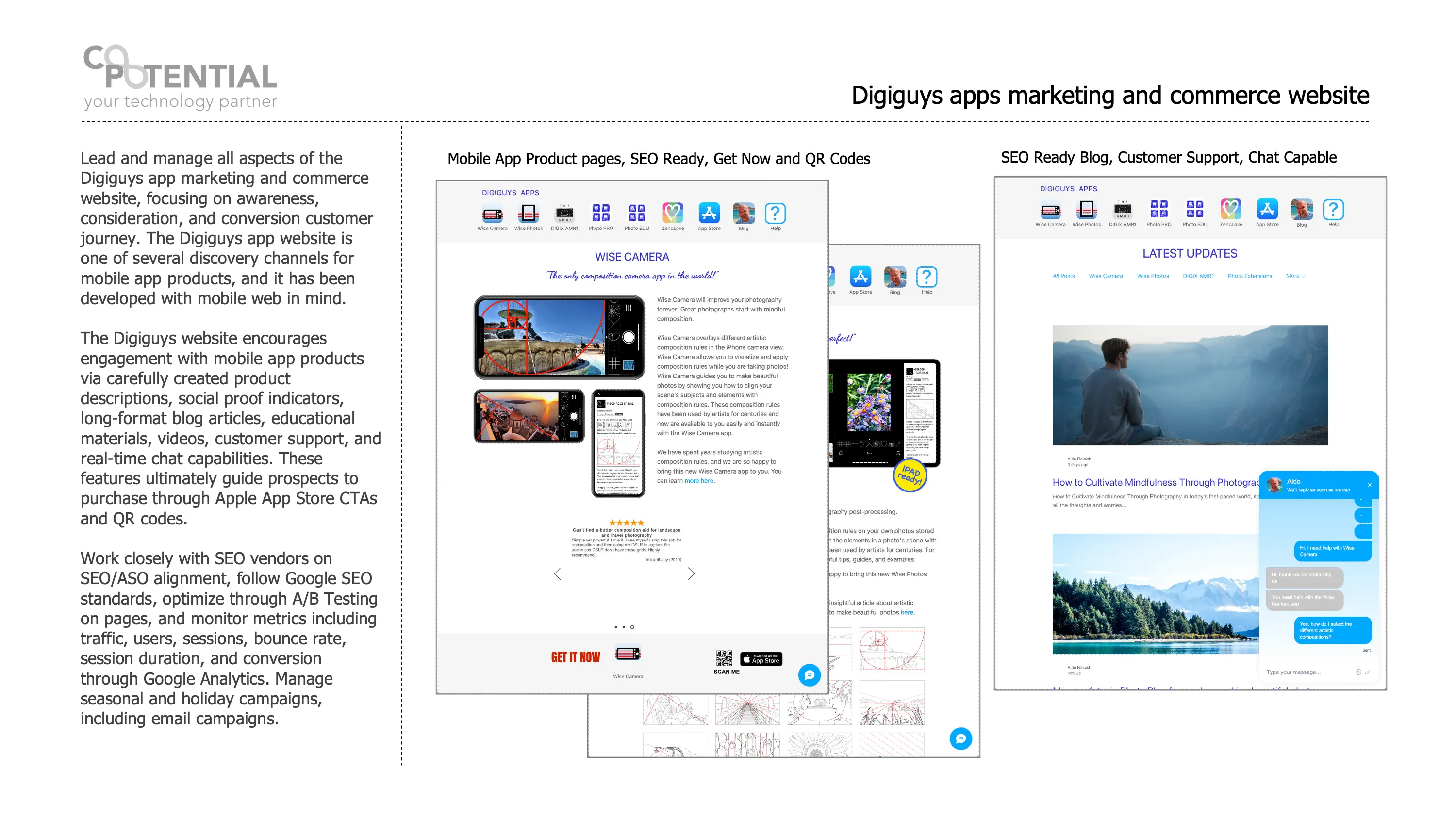Viewport: 1456px width, 819px height.
Task: Follow the 'more here' link in Wise Camera description
Action: pyautogui.click(x=699, y=481)
